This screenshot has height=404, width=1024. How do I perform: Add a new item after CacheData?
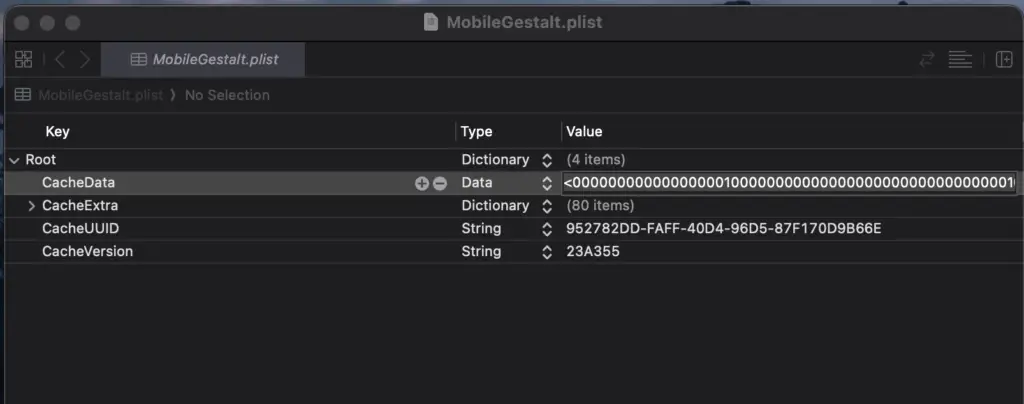click(422, 183)
